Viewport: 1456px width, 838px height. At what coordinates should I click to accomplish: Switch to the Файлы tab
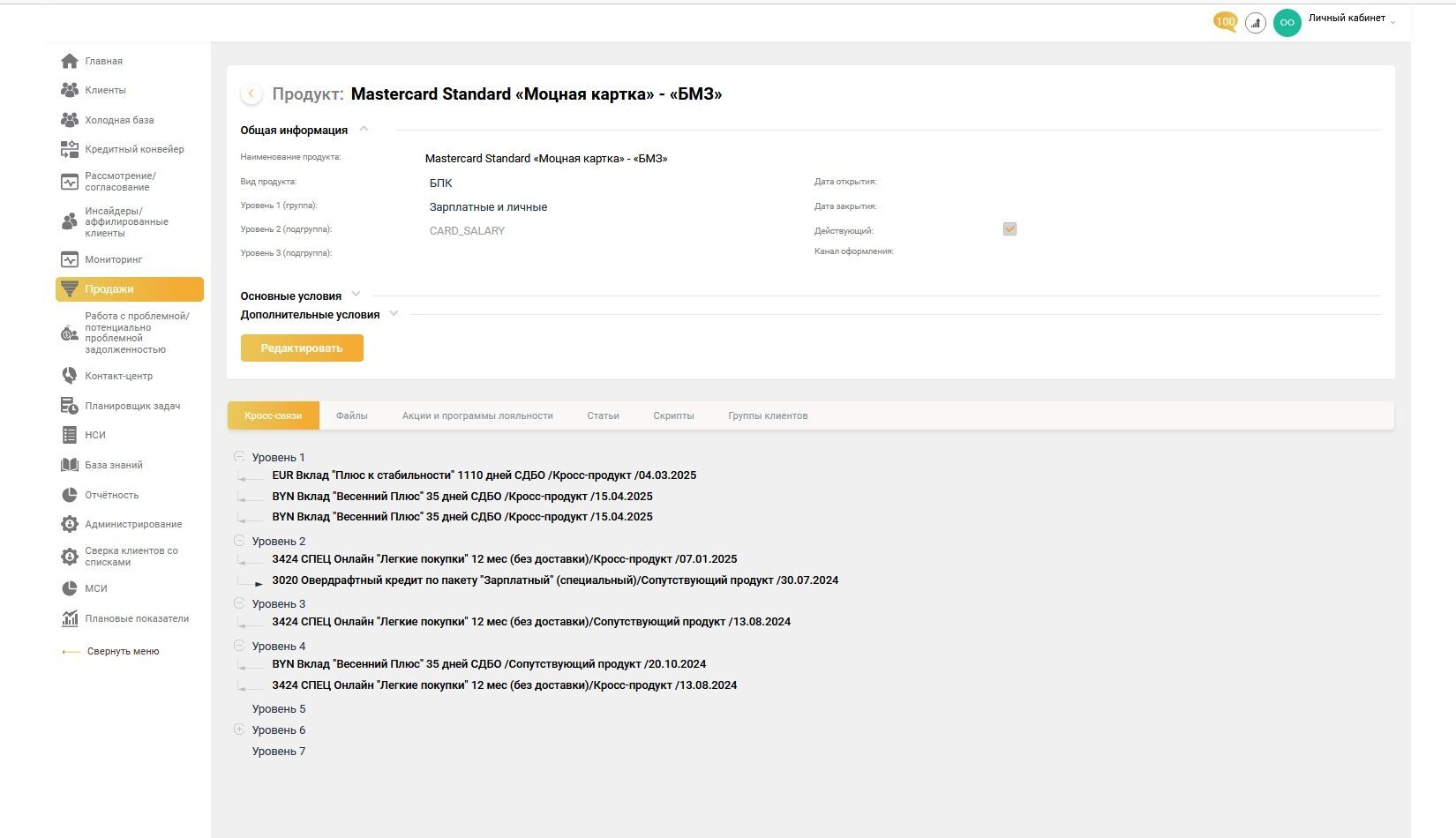(352, 415)
